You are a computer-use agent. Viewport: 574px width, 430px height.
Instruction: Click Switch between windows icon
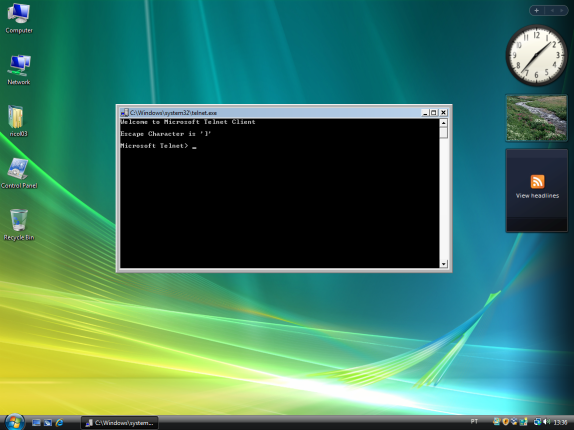(x=48, y=423)
